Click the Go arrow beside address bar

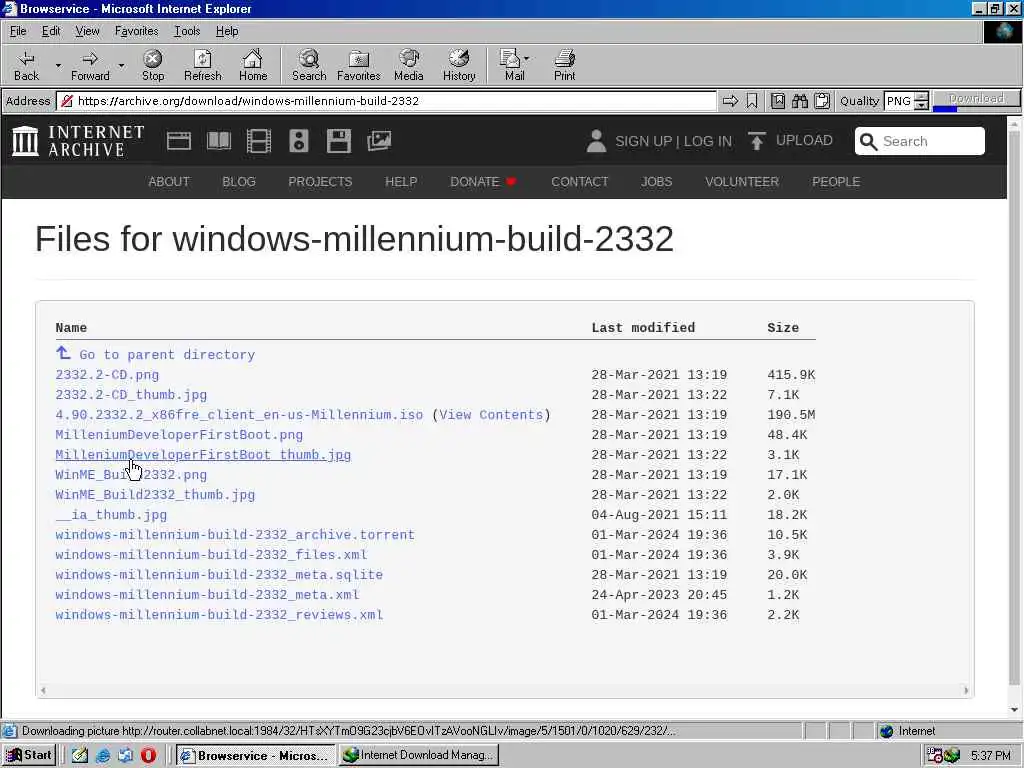(730, 101)
